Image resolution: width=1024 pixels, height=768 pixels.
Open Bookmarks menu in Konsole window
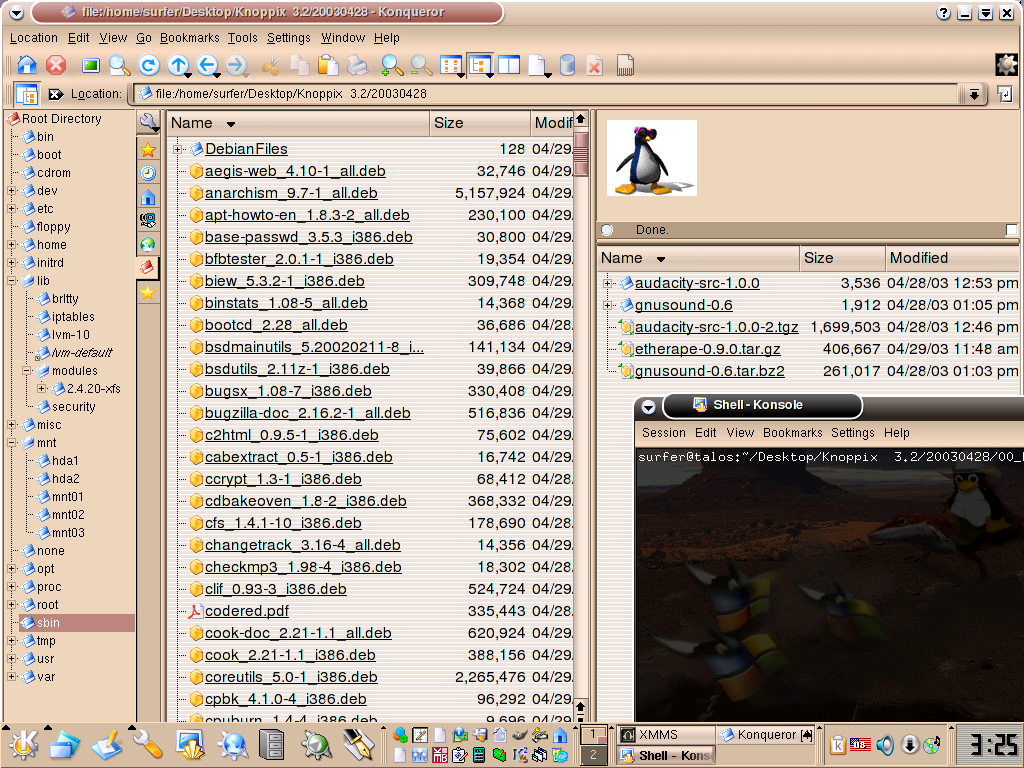point(792,433)
